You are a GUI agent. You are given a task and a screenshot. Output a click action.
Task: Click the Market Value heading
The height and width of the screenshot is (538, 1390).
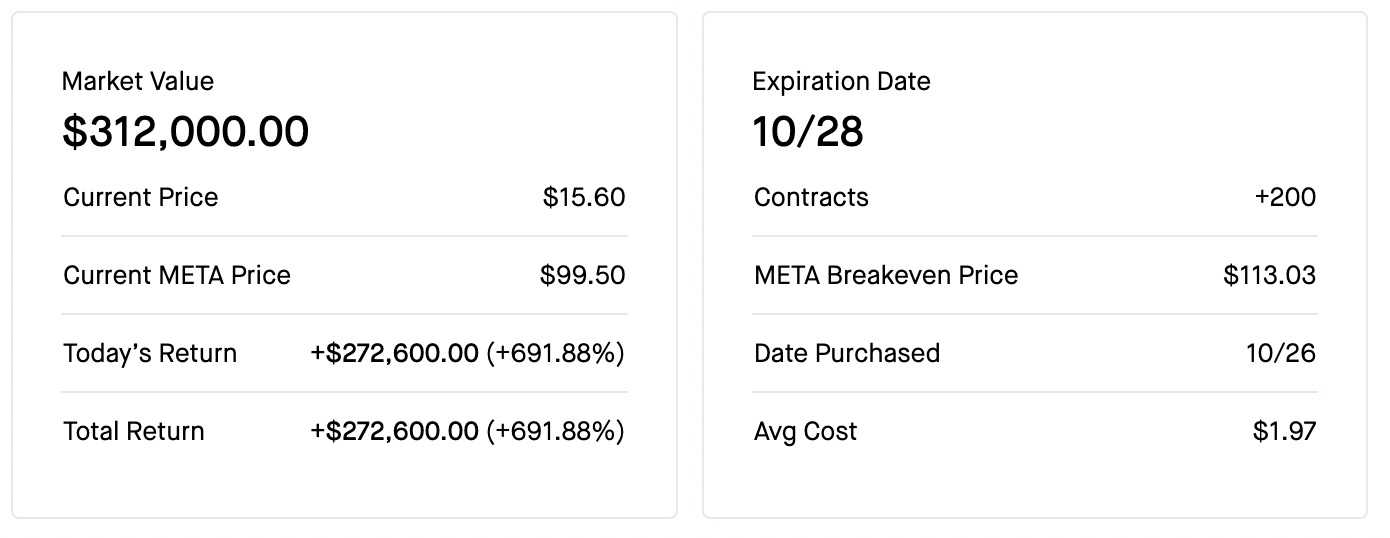click(138, 81)
